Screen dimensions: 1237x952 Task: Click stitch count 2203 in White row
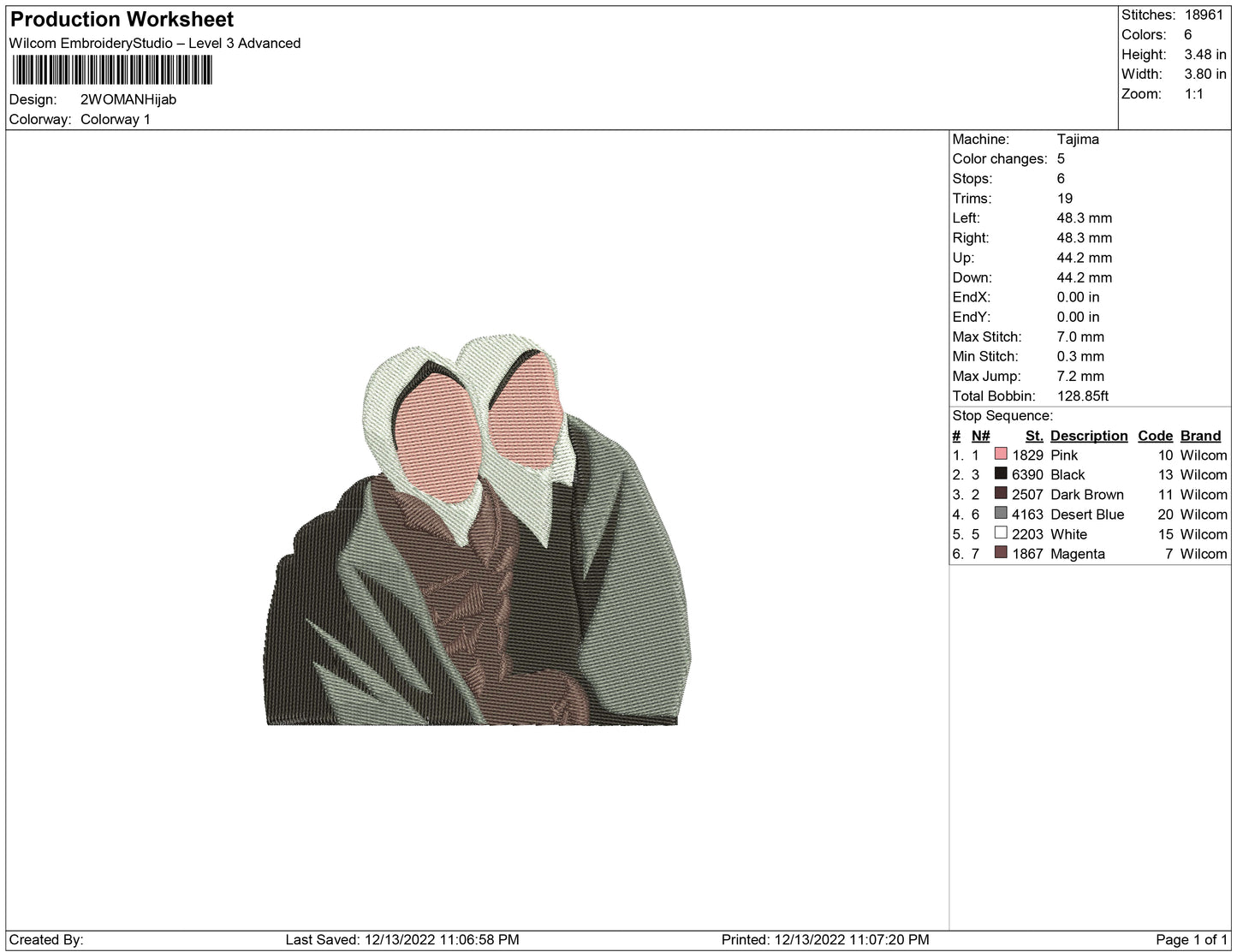click(x=1027, y=533)
